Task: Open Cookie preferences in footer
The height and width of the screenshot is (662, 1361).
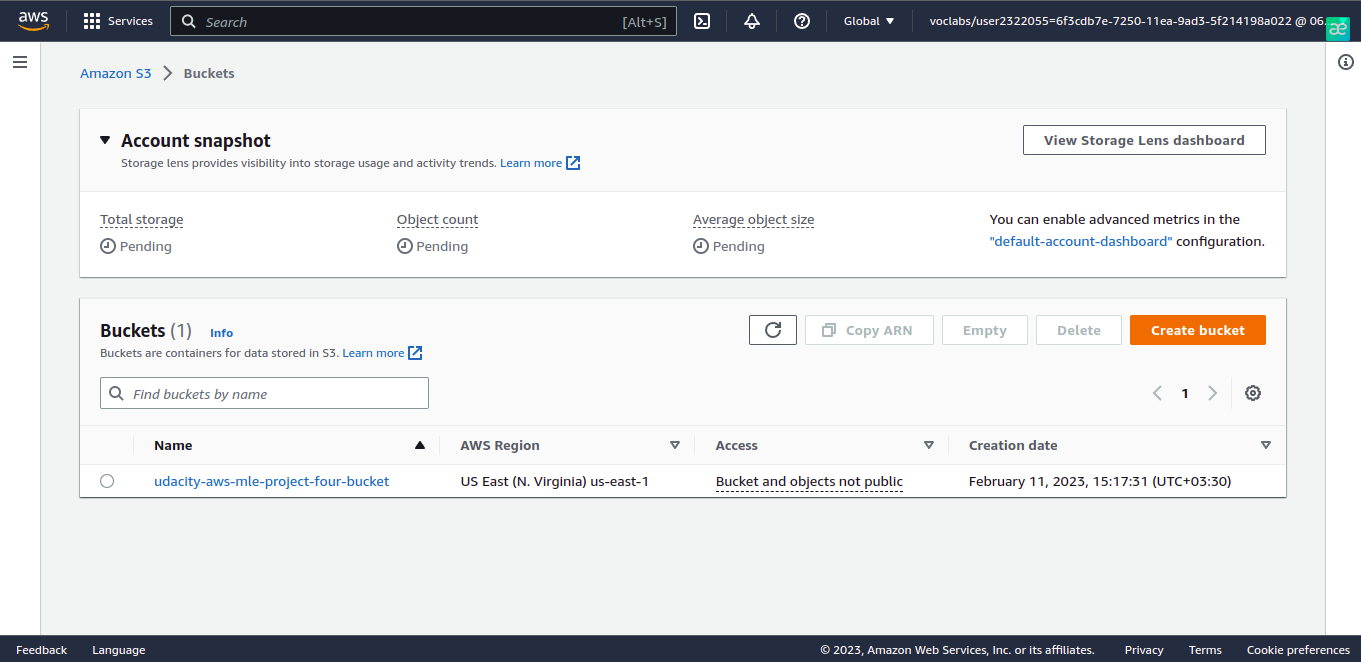Action: click(1298, 650)
